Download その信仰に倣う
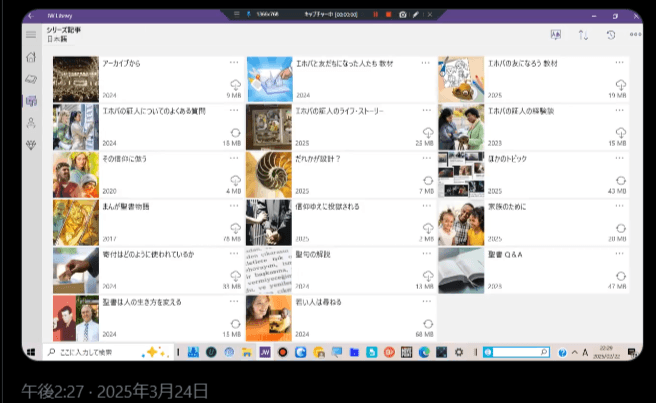656x403 pixels. tap(236, 180)
